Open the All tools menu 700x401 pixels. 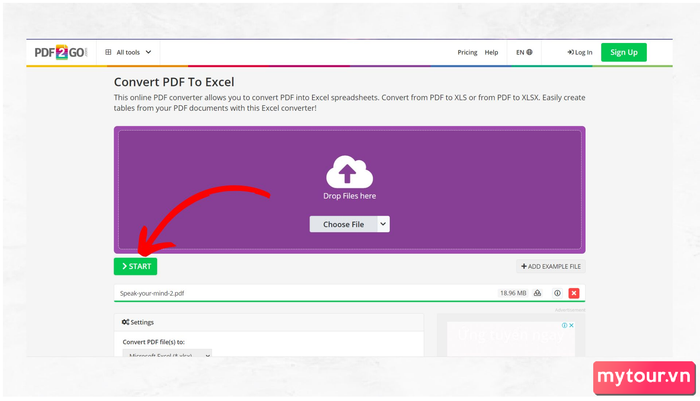[129, 52]
